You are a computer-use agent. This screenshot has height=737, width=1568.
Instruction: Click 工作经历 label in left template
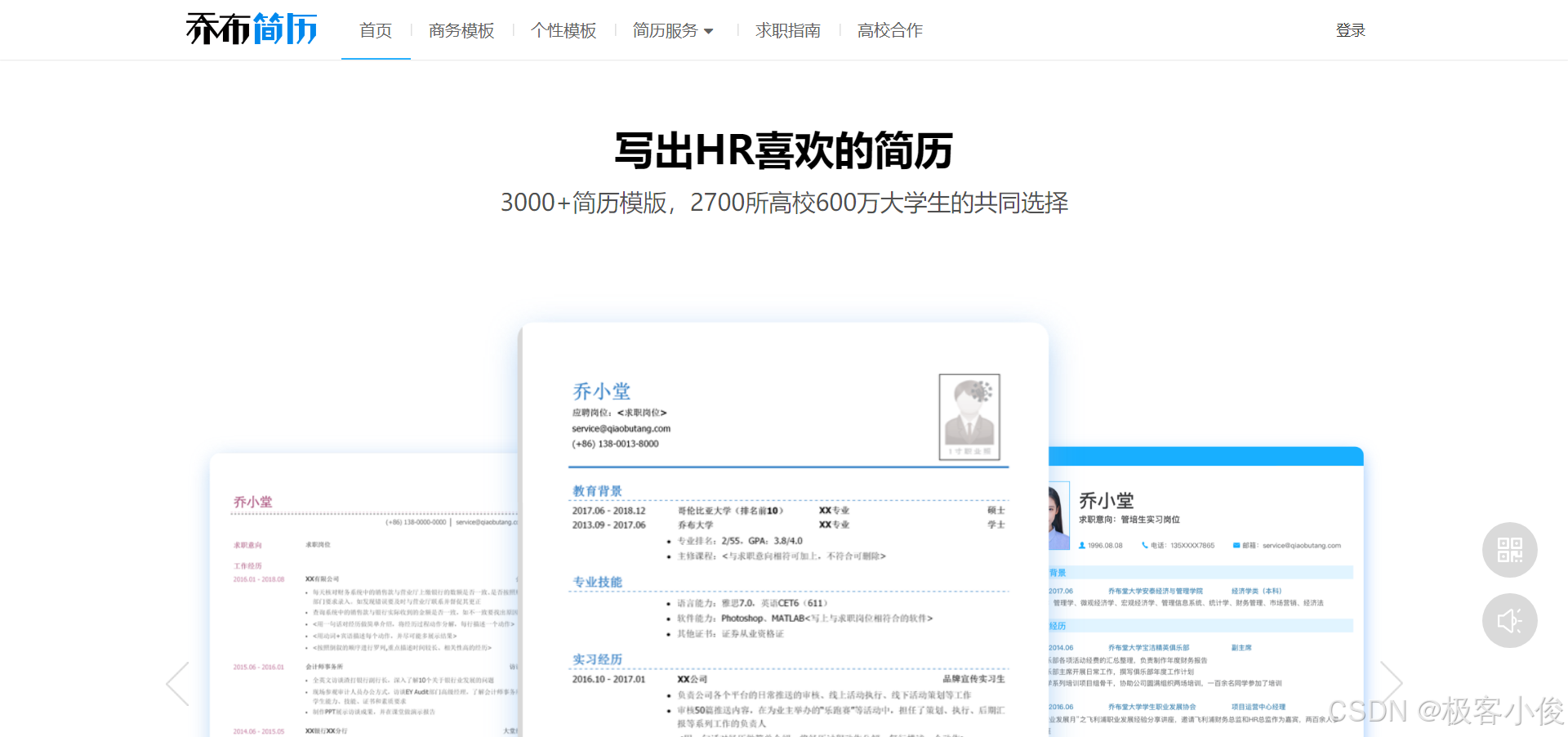[247, 565]
